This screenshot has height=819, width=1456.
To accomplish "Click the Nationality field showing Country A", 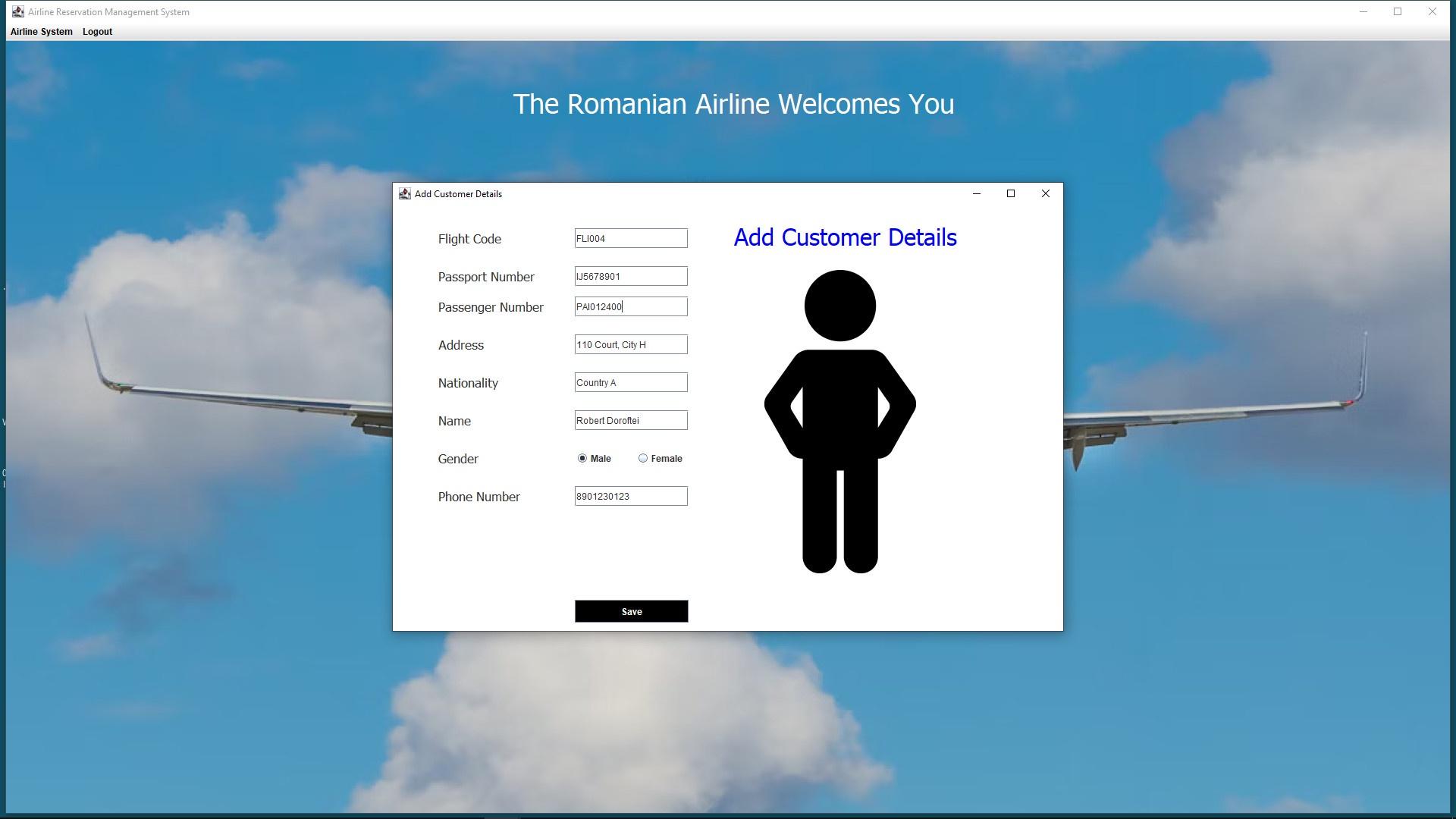I will point(631,382).
